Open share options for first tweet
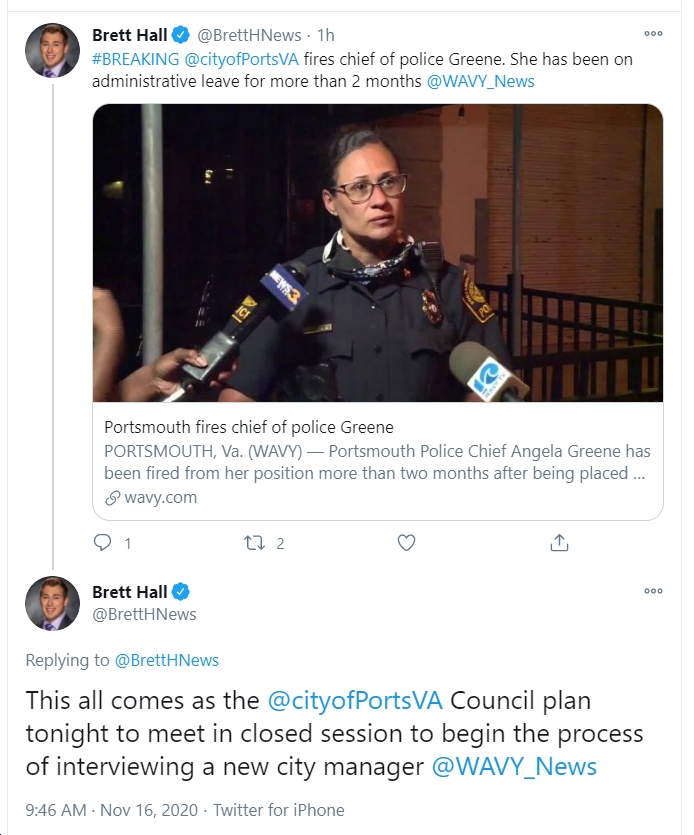 (559, 543)
